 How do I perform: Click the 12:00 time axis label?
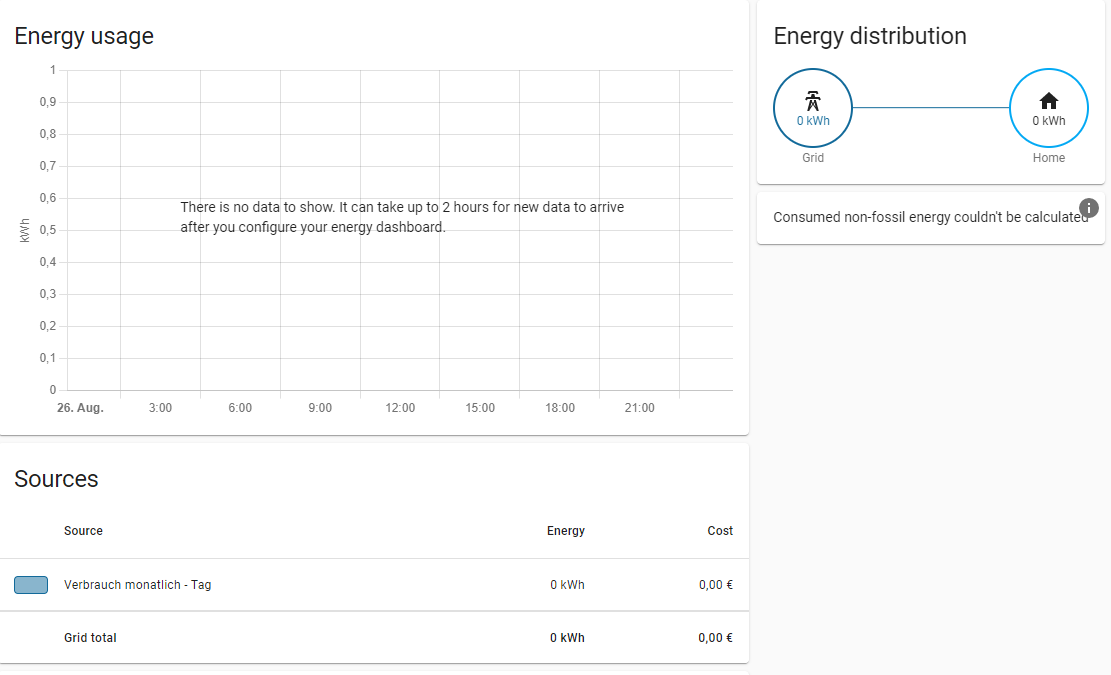[400, 408]
